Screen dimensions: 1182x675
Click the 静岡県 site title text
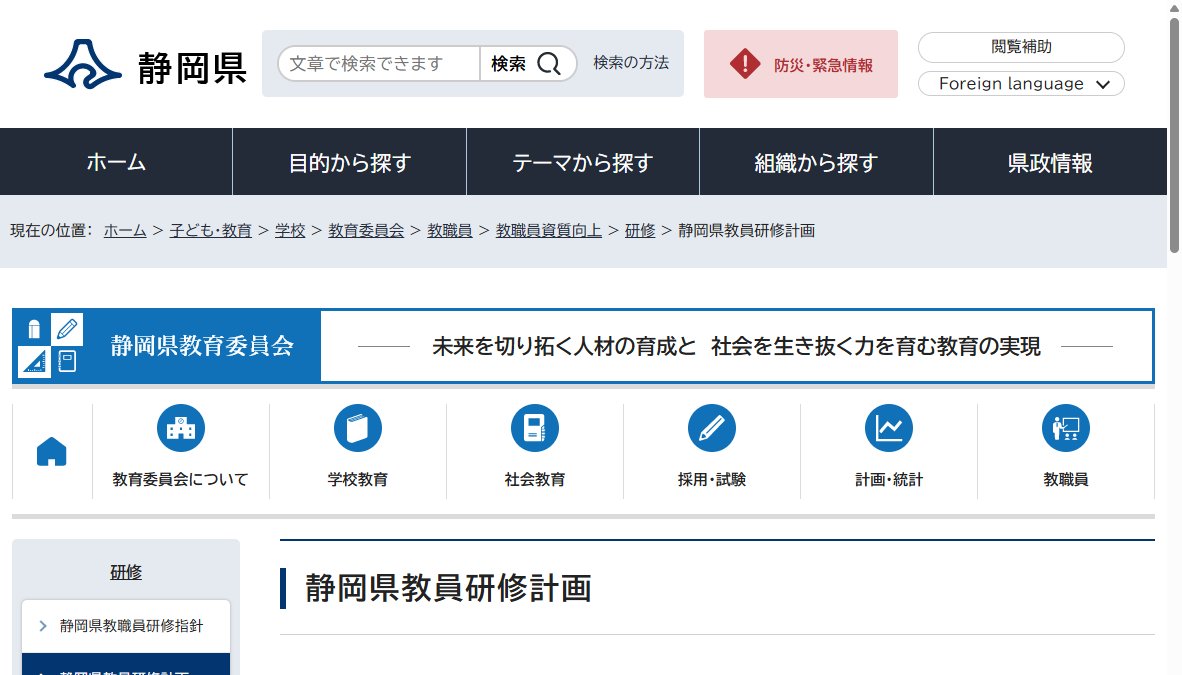coord(192,69)
